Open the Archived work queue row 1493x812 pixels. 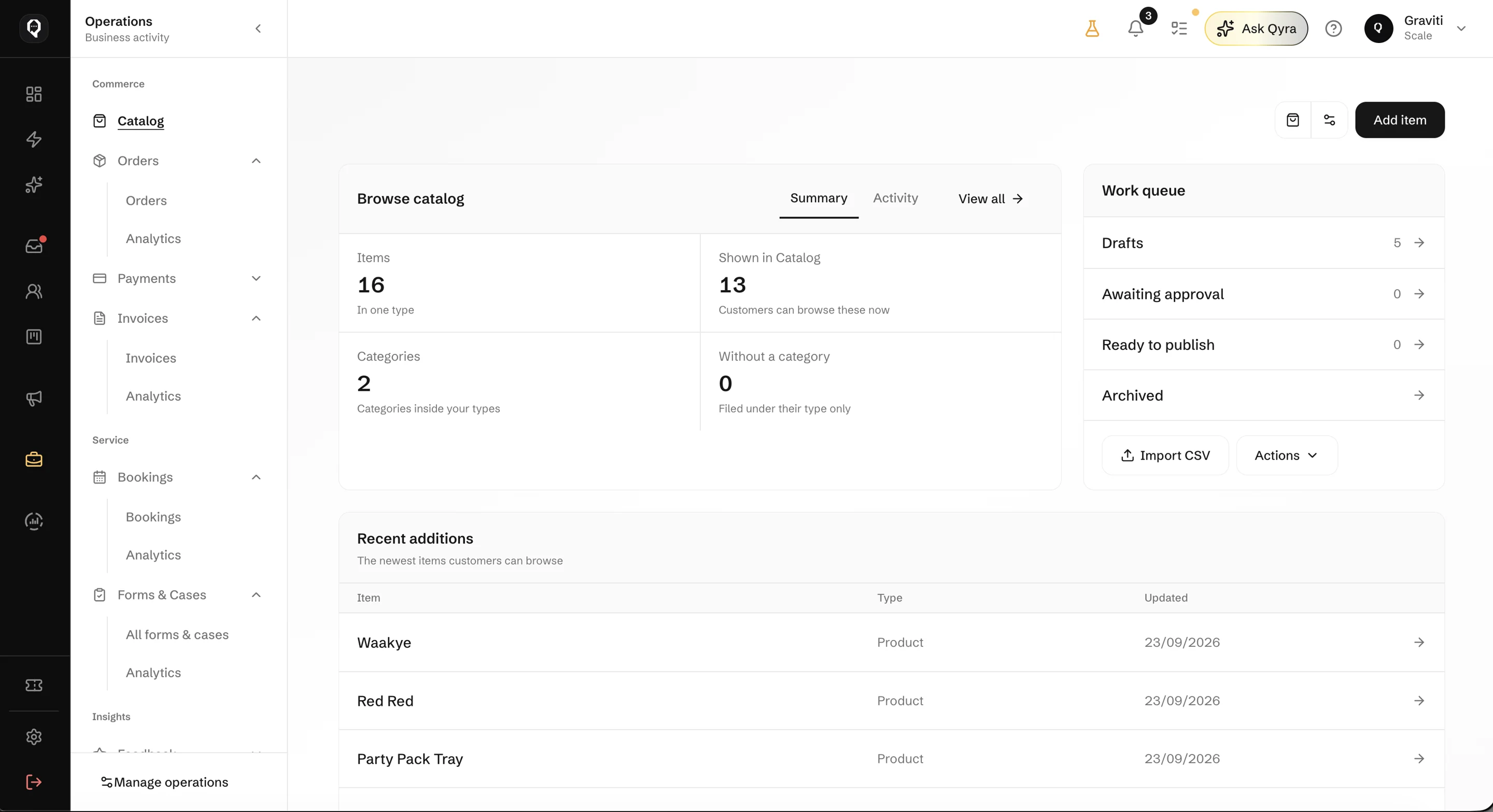tap(1263, 395)
